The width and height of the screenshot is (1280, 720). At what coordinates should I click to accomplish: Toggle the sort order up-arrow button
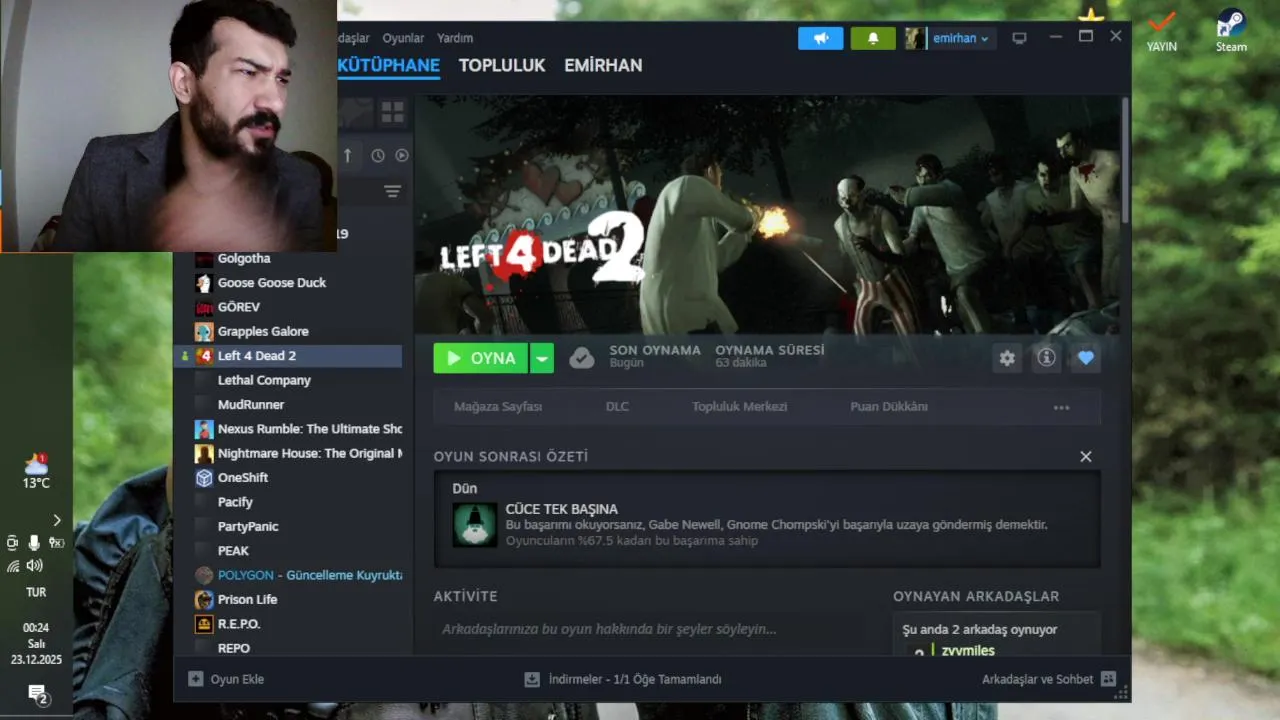click(347, 155)
